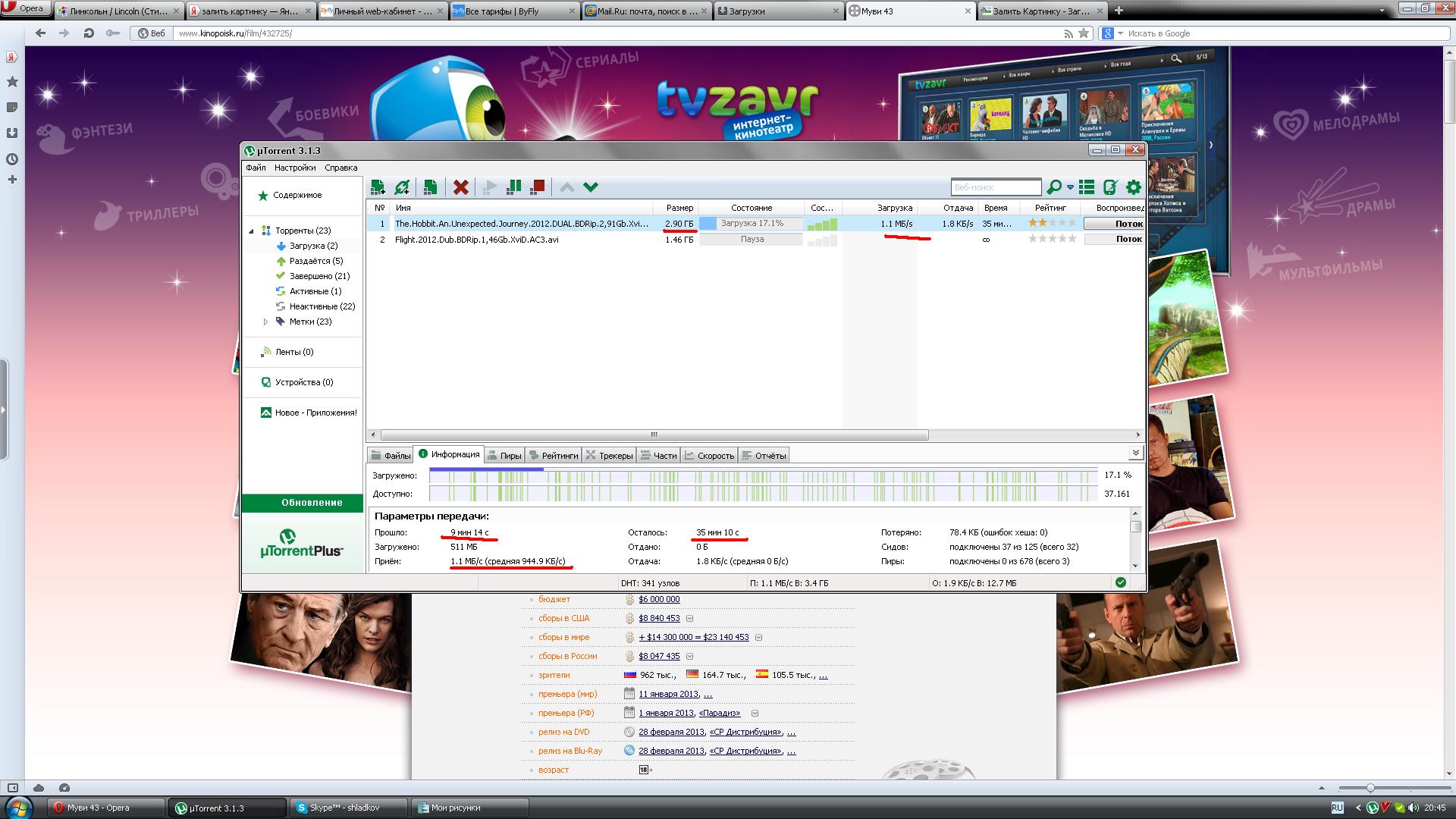
Task: Switch to the Скорость tab
Action: pos(709,455)
